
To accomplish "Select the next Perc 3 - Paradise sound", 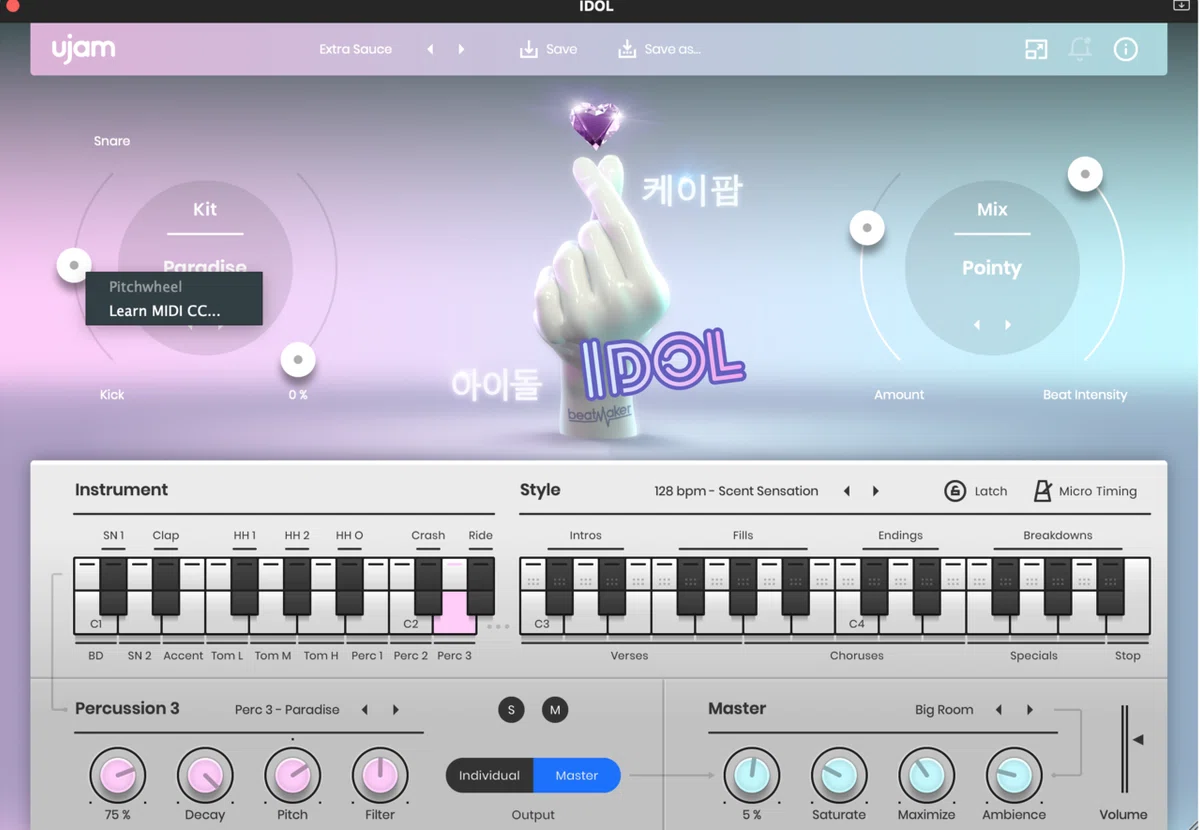I will [396, 710].
